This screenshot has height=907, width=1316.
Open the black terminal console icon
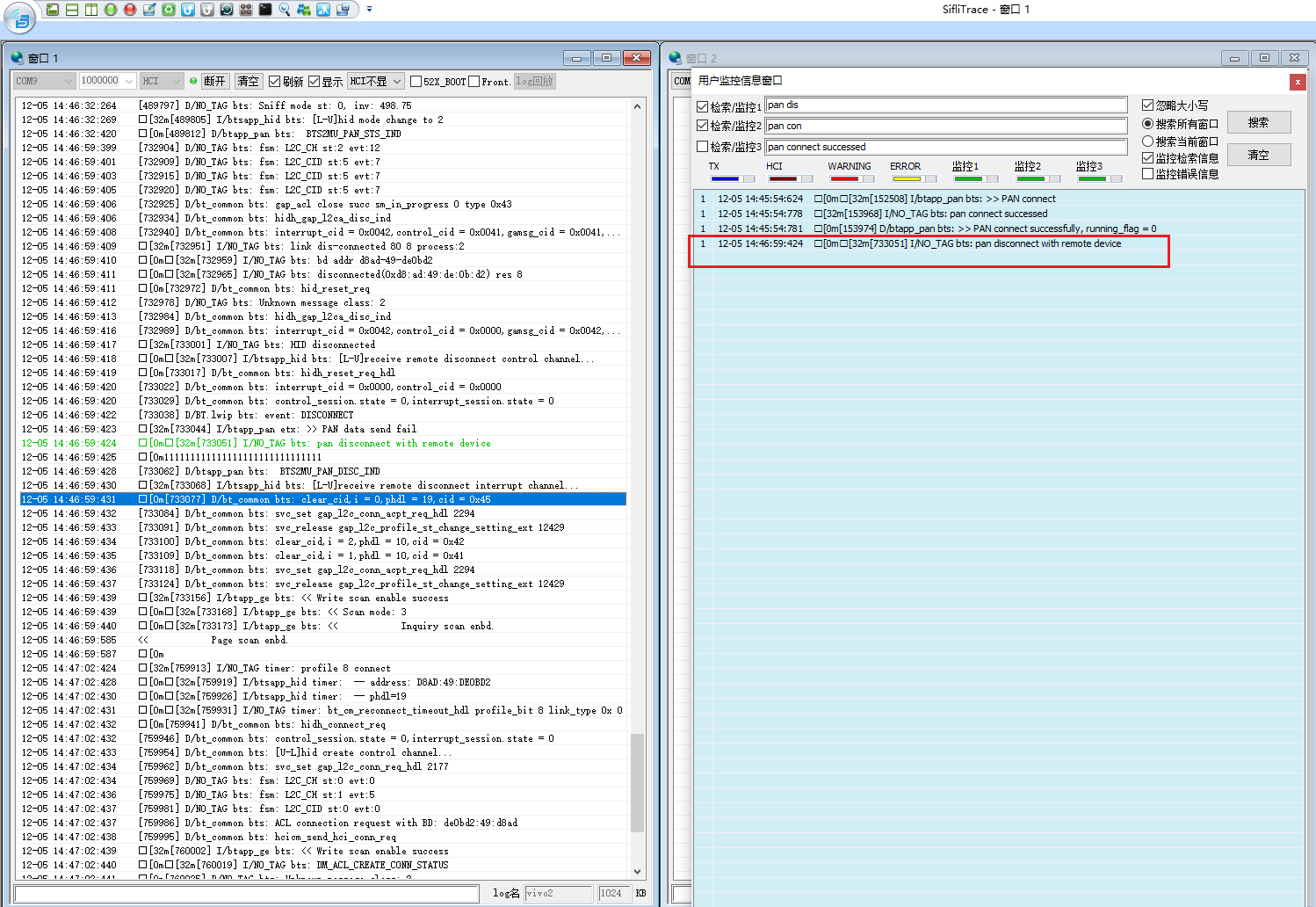265,10
